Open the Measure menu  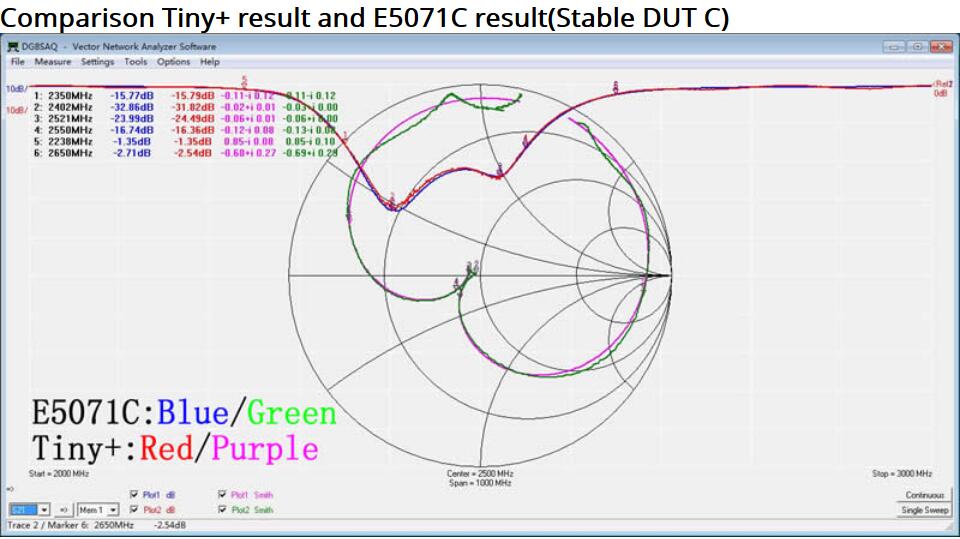click(x=53, y=62)
